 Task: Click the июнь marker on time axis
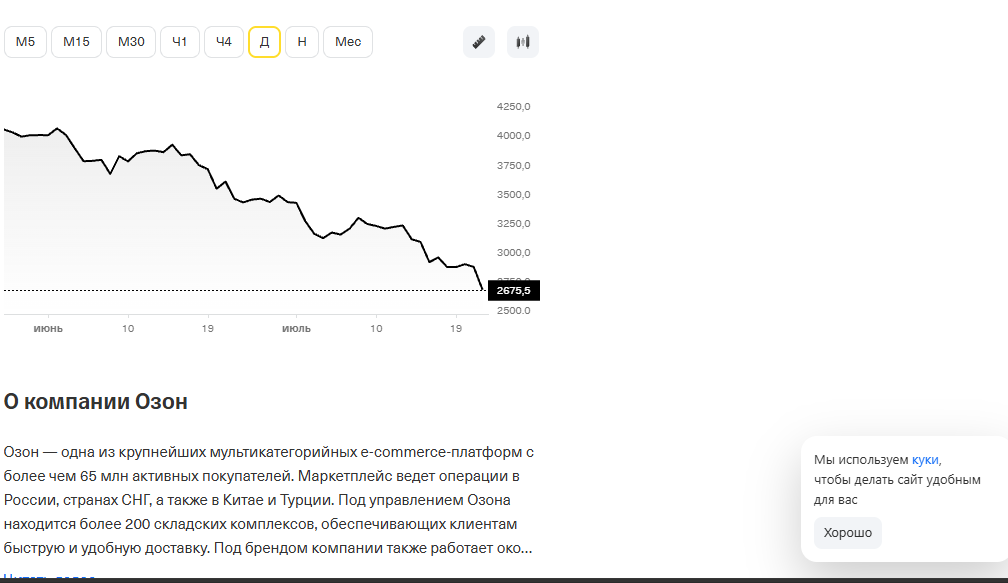pos(48,328)
